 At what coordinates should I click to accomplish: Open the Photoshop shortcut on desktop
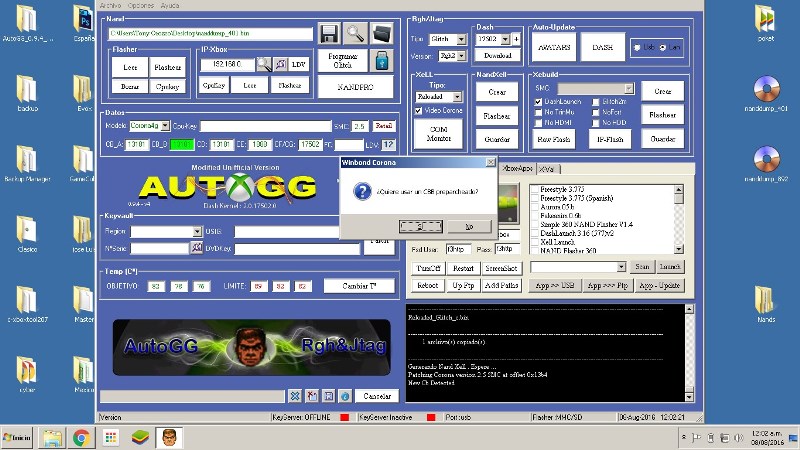(84, 18)
